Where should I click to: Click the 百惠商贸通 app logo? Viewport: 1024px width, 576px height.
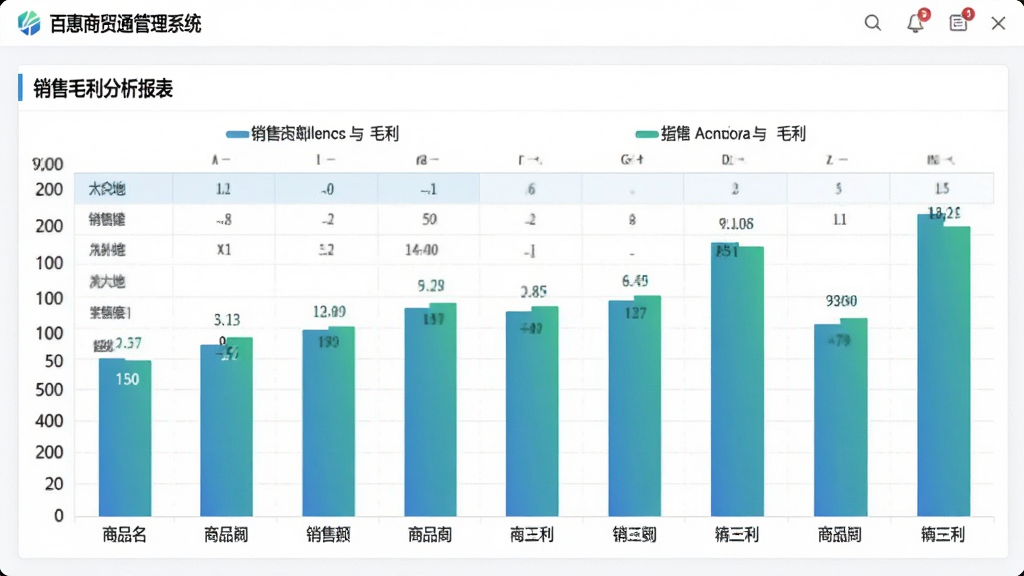coord(29,23)
